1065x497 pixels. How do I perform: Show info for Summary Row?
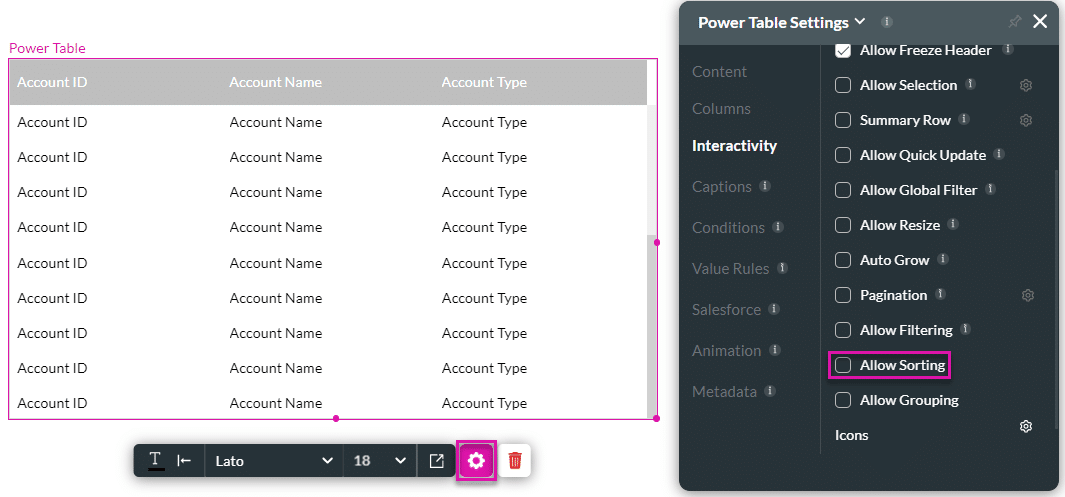point(964,119)
